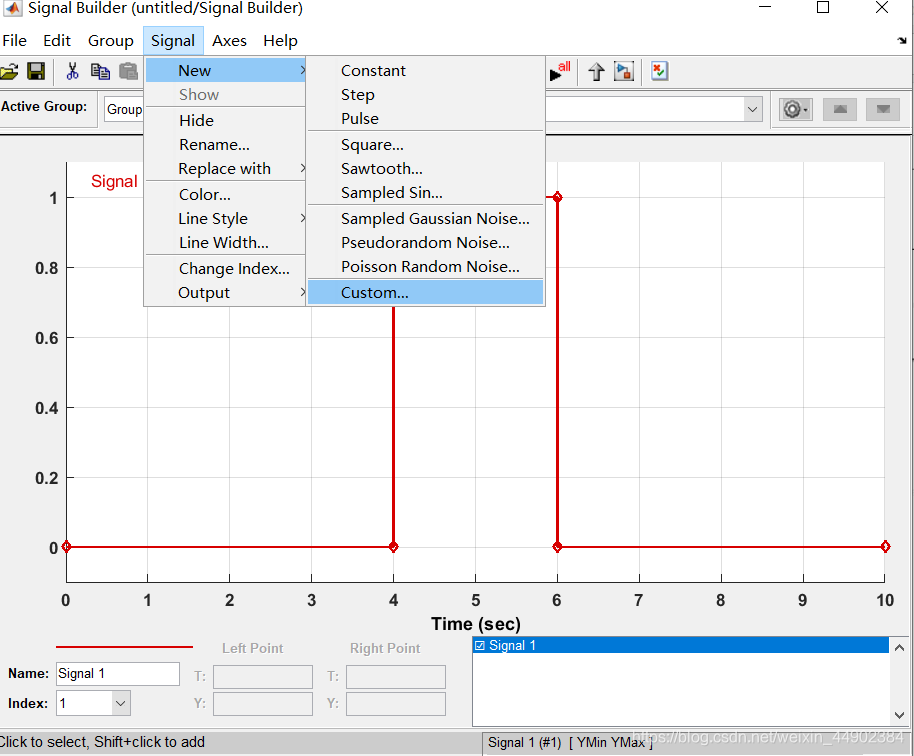Click the Paste clipboard icon
The width and height of the screenshot is (914, 756).
click(x=128, y=71)
